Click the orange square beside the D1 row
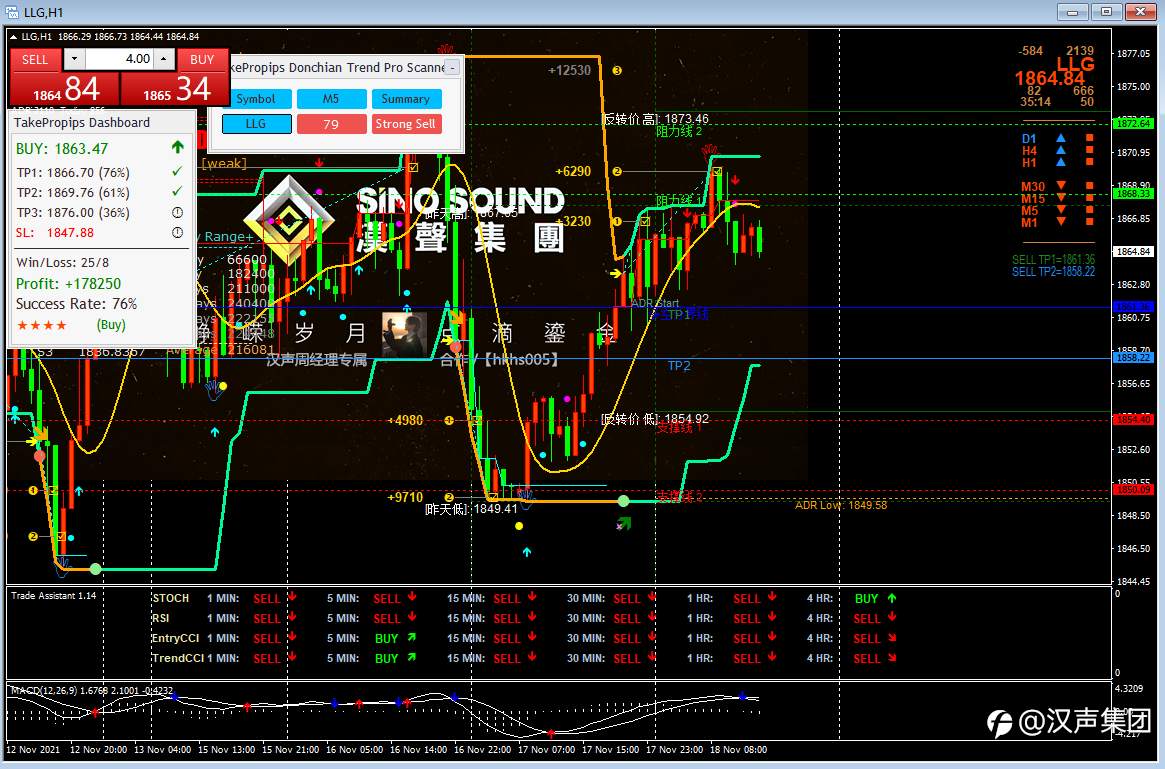 1090,138
